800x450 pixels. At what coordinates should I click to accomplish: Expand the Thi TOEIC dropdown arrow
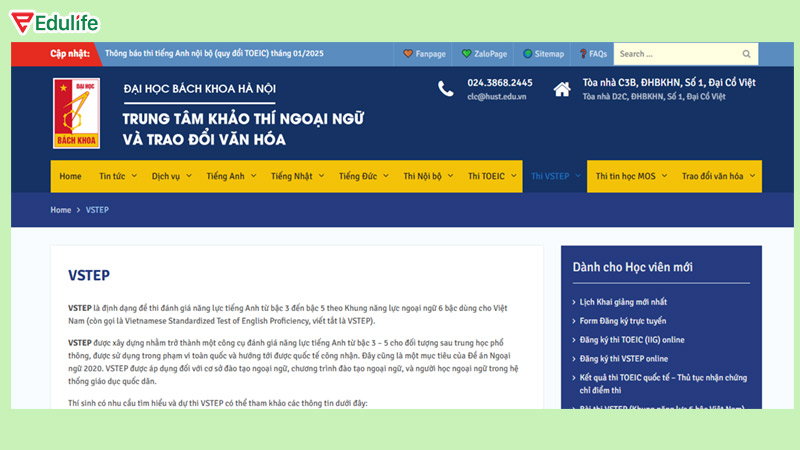tap(514, 176)
